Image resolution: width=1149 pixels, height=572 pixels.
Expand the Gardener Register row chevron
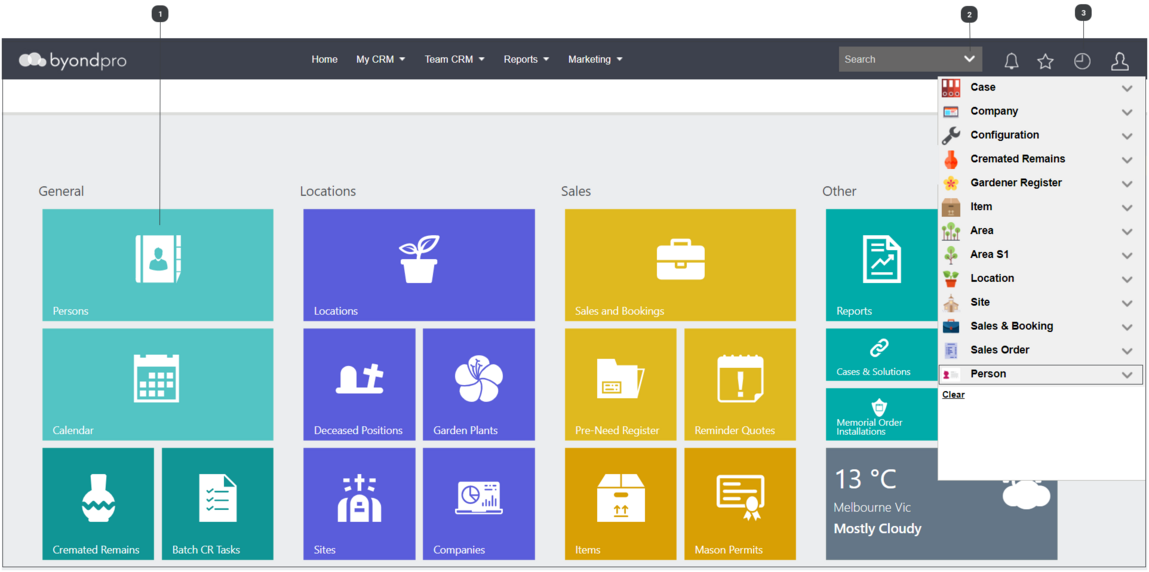1127,184
